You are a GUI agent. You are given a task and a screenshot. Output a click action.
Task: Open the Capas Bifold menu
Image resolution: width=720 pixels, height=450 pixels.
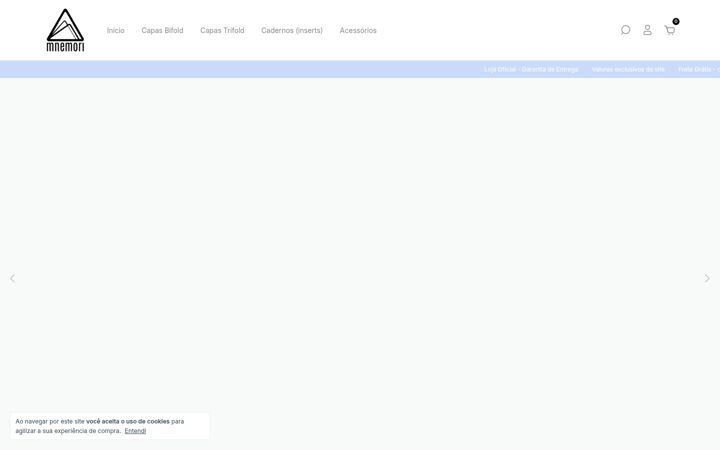[162, 30]
